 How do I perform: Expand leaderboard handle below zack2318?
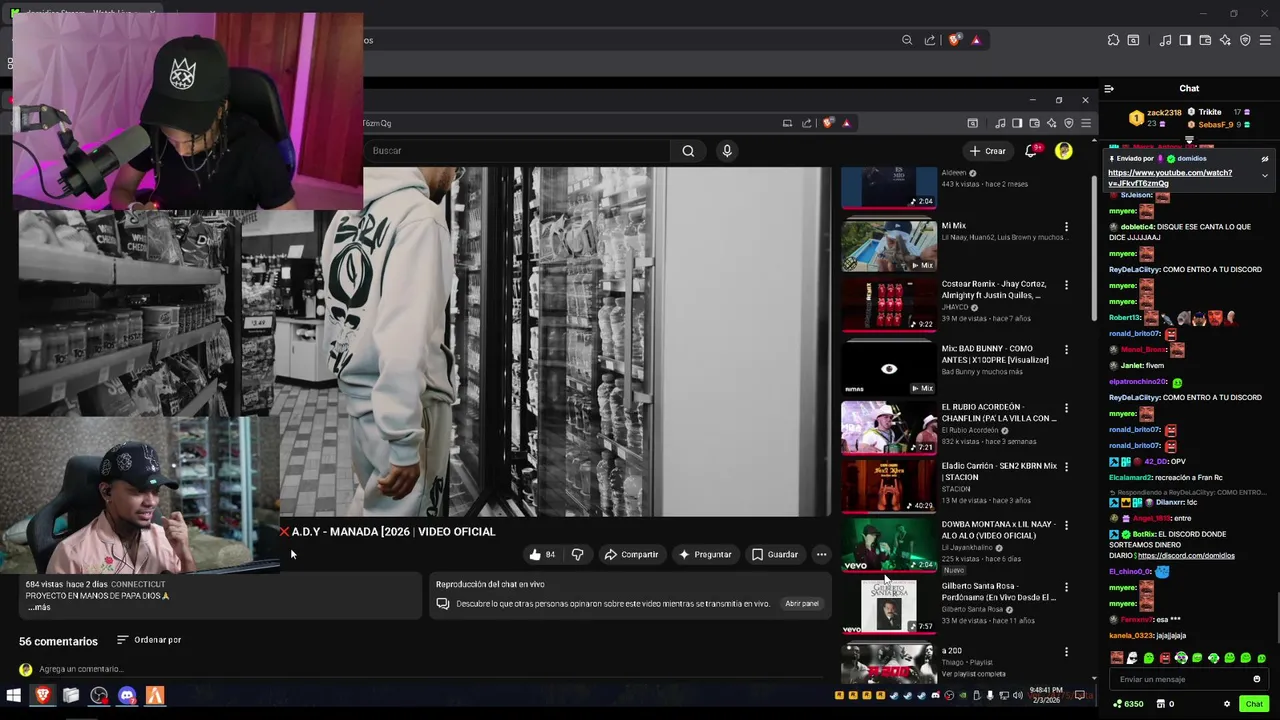tap(1189, 140)
